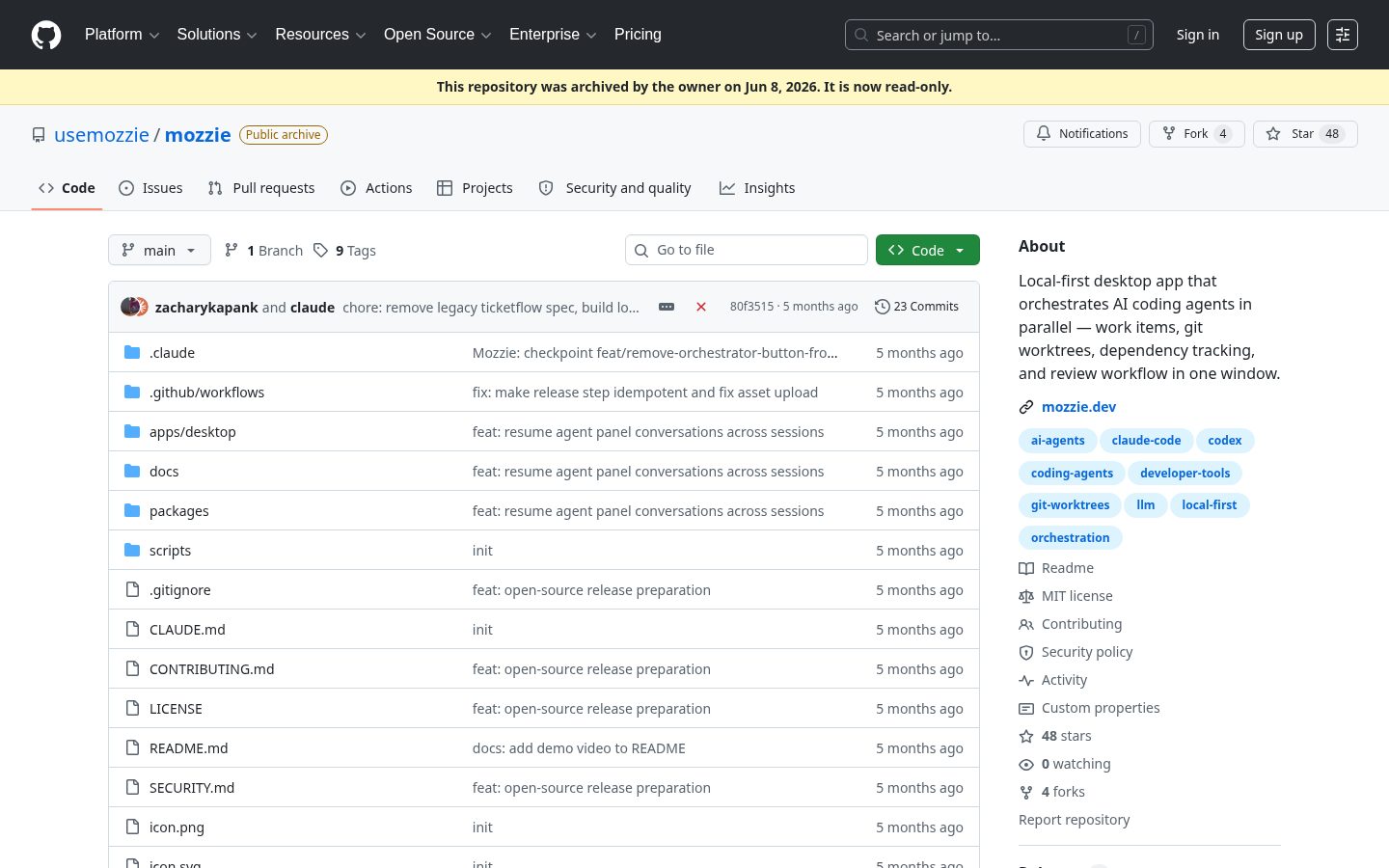Click the Notifications bell button
This screenshot has width=1389, height=868.
pos(1082,134)
